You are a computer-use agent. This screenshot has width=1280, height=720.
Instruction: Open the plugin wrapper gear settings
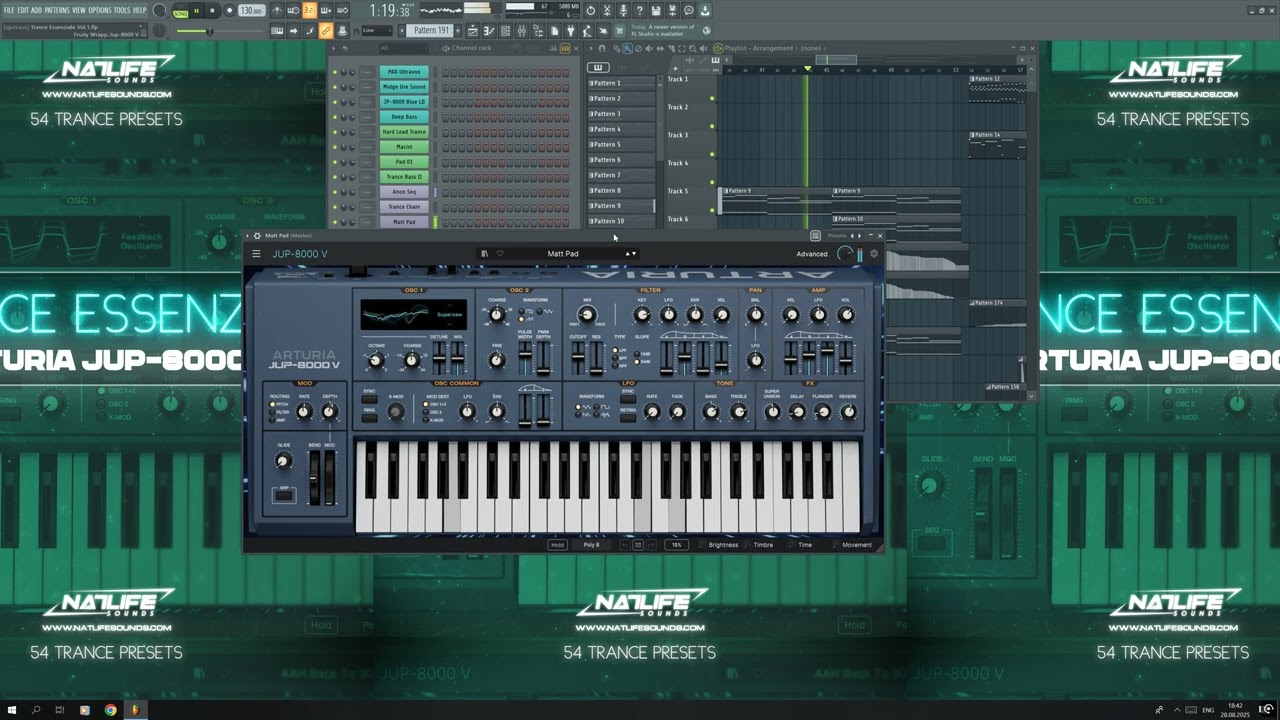pyautogui.click(x=257, y=236)
